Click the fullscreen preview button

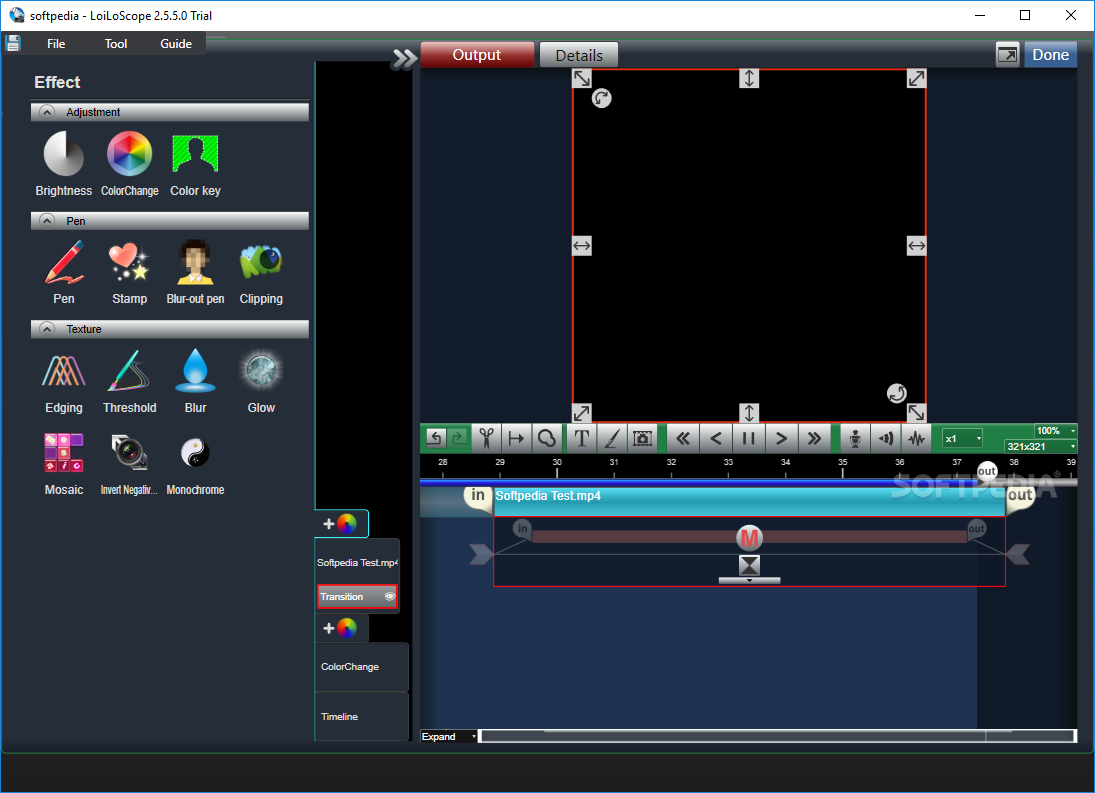coord(1007,54)
